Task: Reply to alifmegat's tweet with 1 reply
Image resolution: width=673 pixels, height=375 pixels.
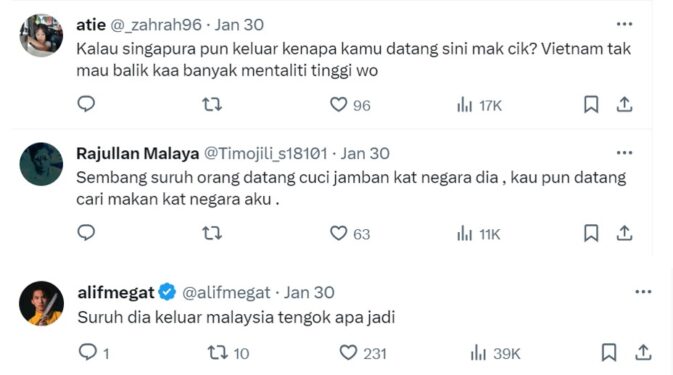Action: click(94, 353)
